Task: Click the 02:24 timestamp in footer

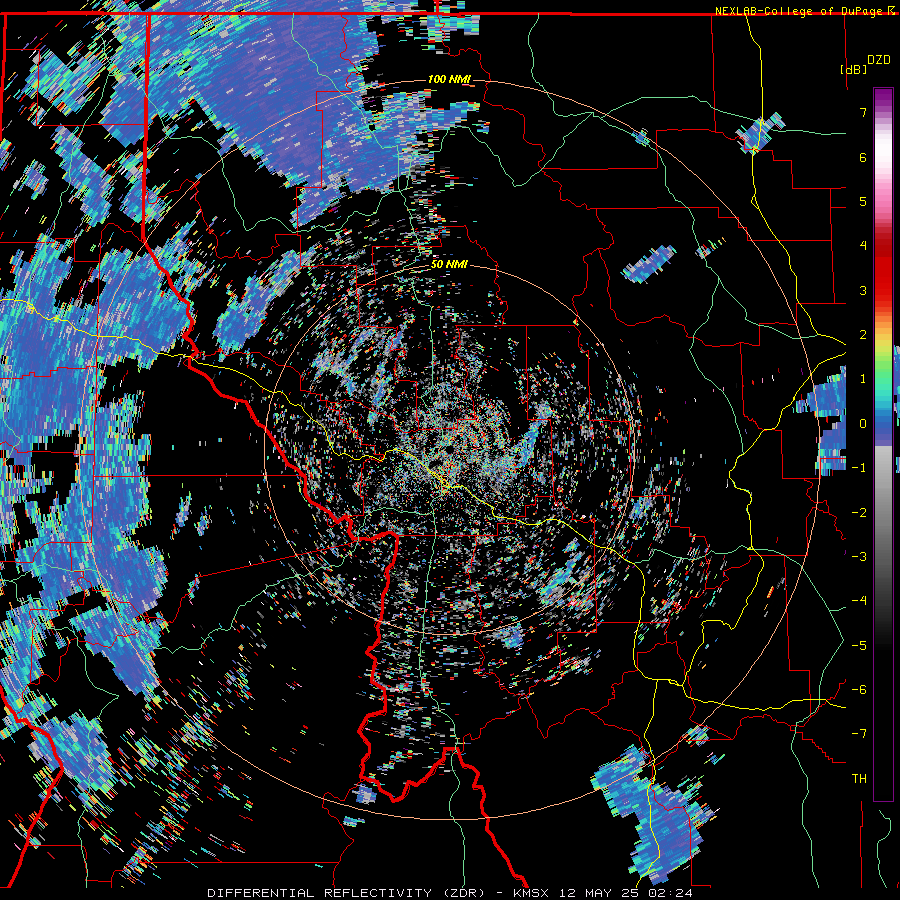Action: (x=670, y=893)
